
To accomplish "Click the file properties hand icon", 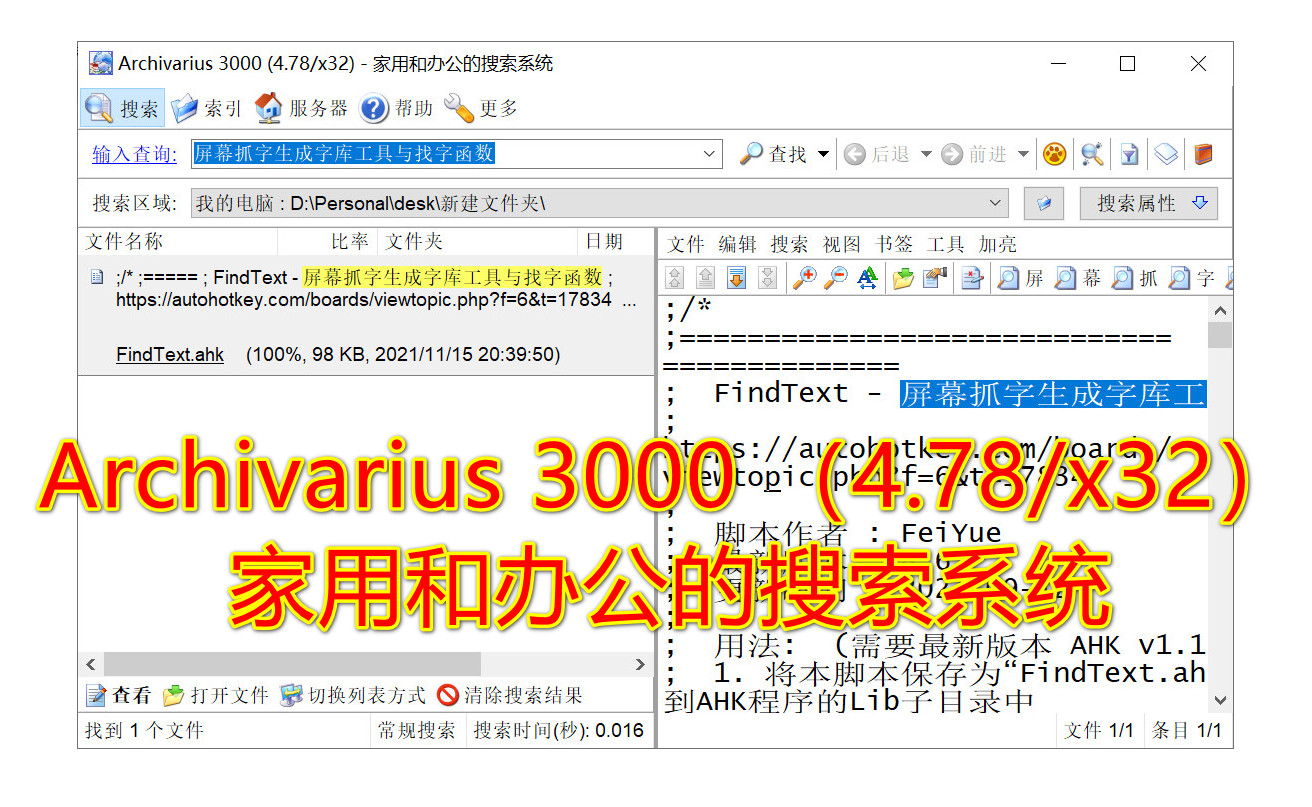I will point(935,279).
